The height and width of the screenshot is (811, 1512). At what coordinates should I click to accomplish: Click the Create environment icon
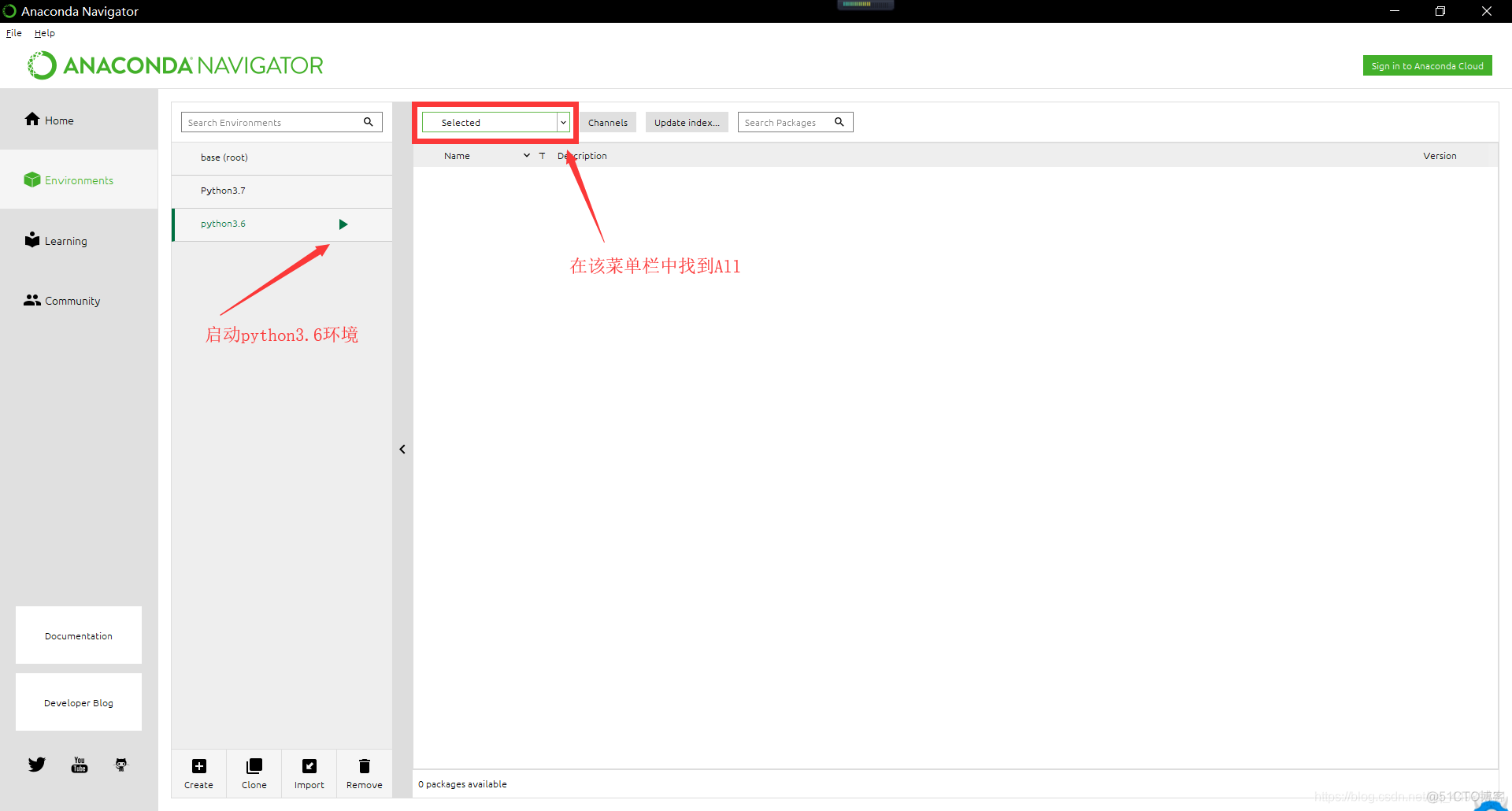pos(199,766)
